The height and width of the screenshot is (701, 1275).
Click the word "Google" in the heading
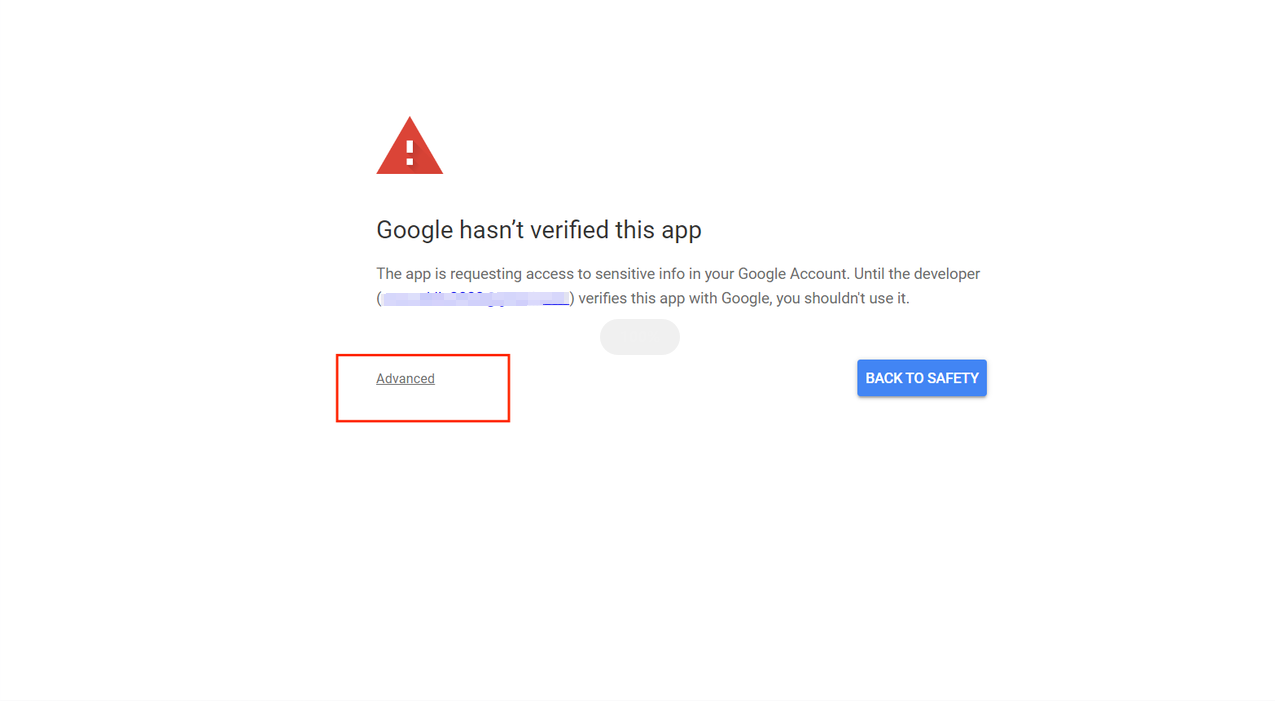pos(414,230)
